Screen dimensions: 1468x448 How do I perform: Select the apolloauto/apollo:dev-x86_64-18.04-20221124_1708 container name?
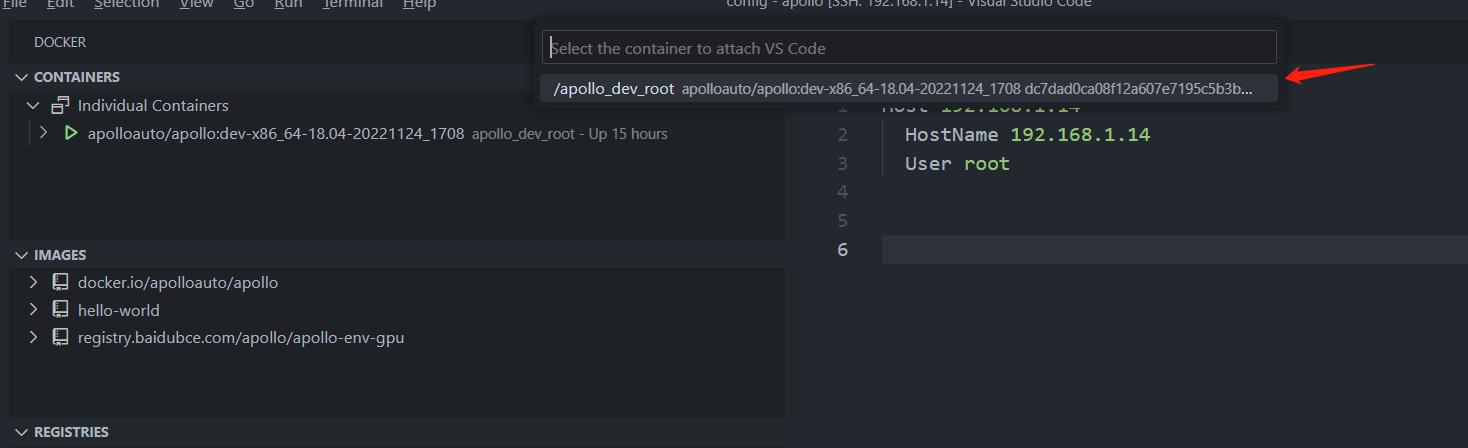276,133
